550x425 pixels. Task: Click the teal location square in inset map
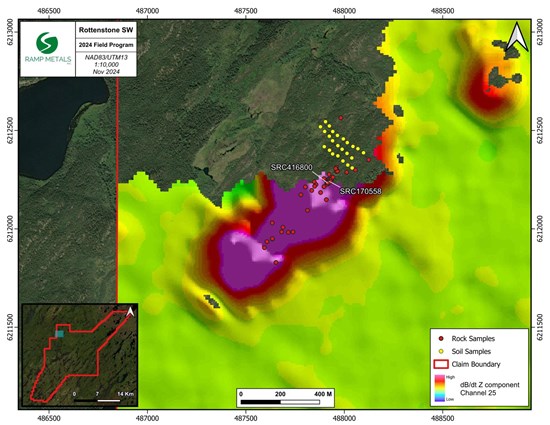click(x=60, y=334)
